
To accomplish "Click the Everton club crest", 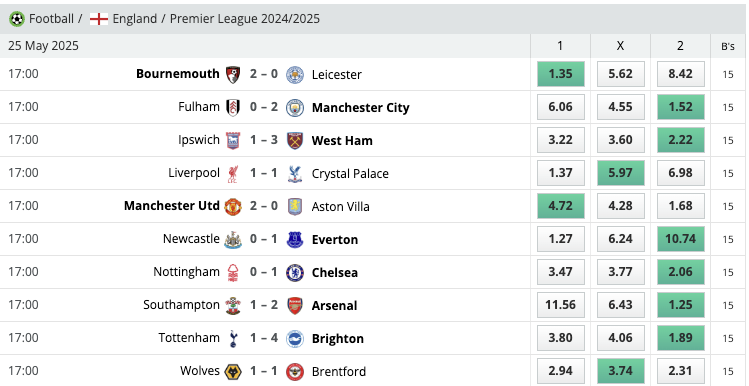I will pos(295,239).
